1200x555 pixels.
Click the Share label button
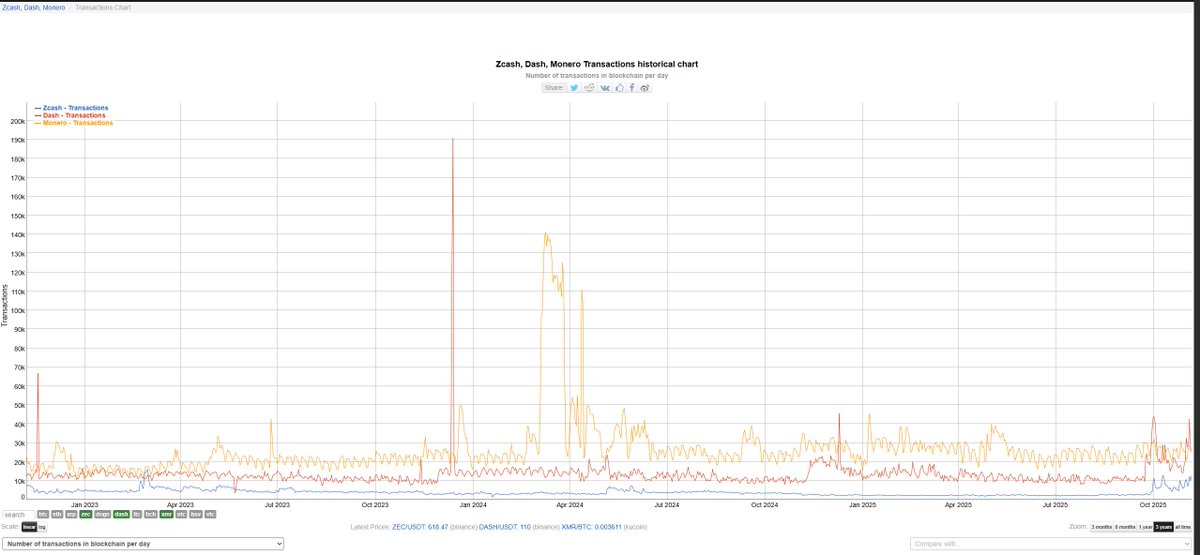point(554,88)
